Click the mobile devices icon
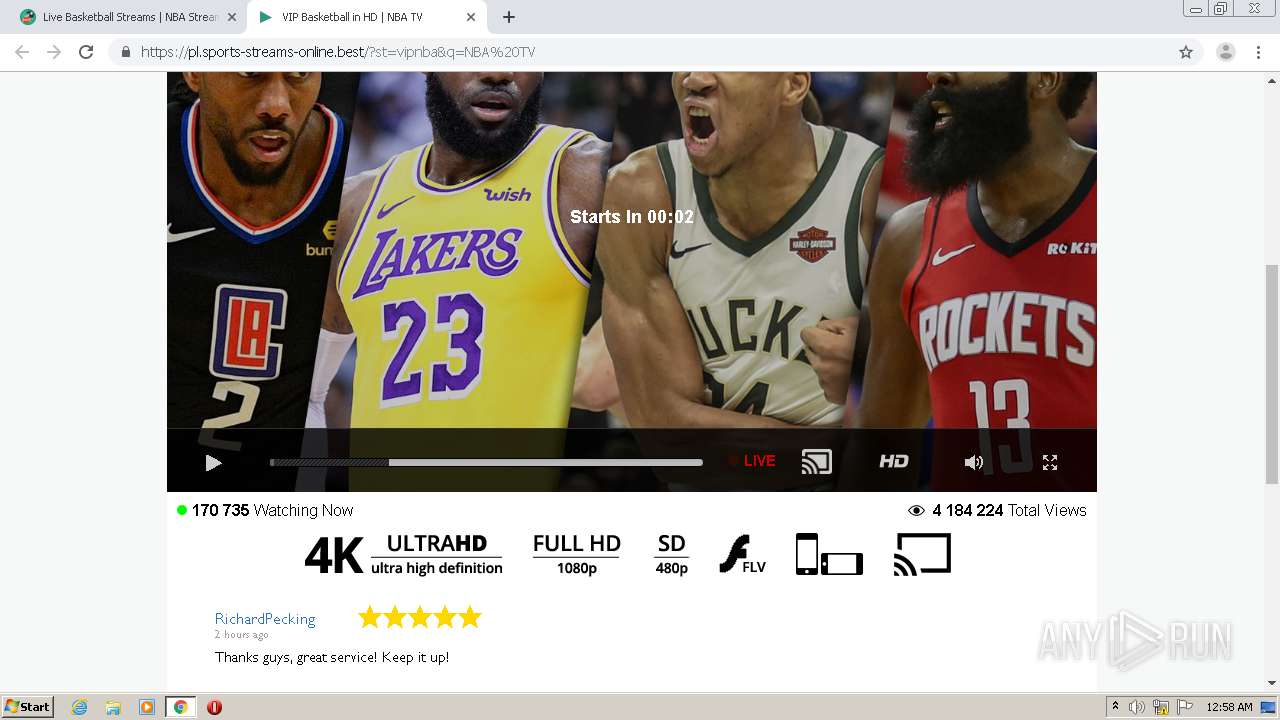The height and width of the screenshot is (720, 1280). 829,554
